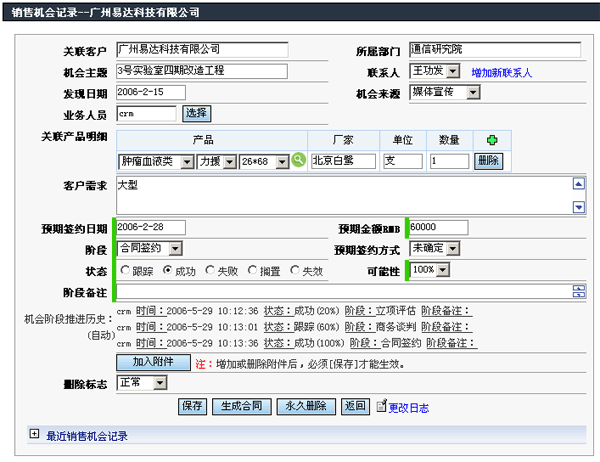Image resolution: width=600 pixels, height=462 pixels.
Task: Click the 业务人员 input field containing crm
Action: click(x=147, y=114)
